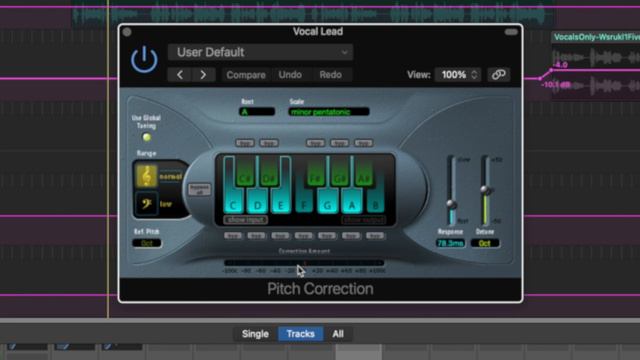This screenshot has height=360, width=640.
Task: Toggle byp button above the C# key
Action: tap(245, 143)
